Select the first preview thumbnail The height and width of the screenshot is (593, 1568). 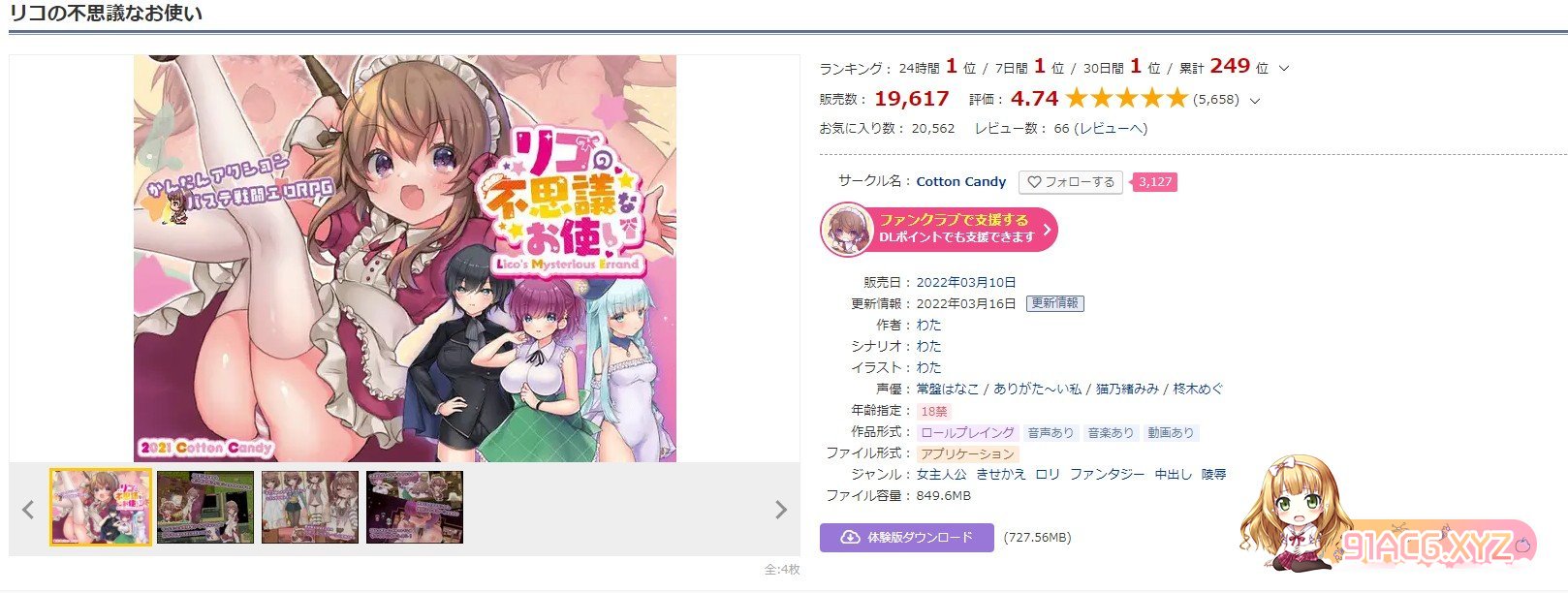(x=101, y=507)
